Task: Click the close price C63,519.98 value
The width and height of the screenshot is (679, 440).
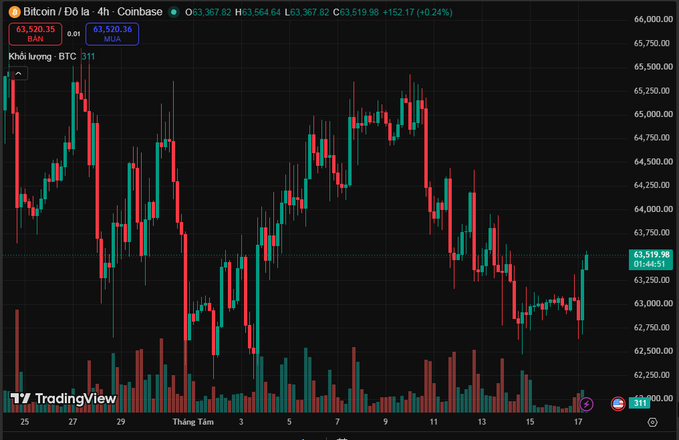Action: pyautogui.click(x=356, y=12)
